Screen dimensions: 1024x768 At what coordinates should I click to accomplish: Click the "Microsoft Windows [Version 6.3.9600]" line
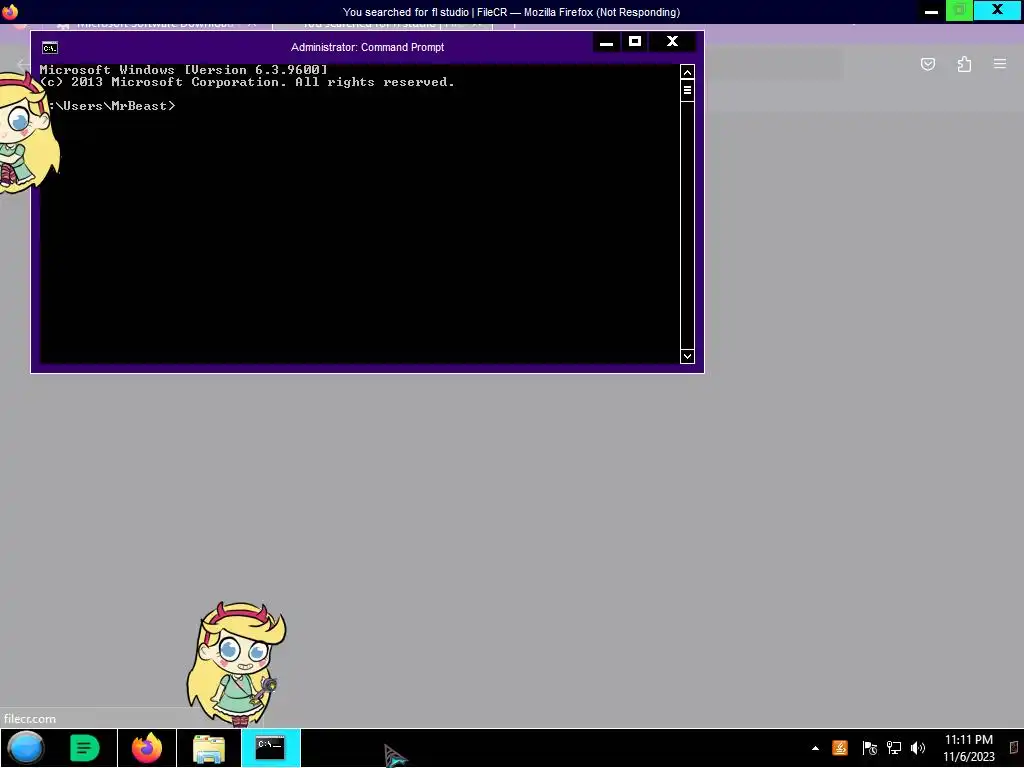(184, 70)
